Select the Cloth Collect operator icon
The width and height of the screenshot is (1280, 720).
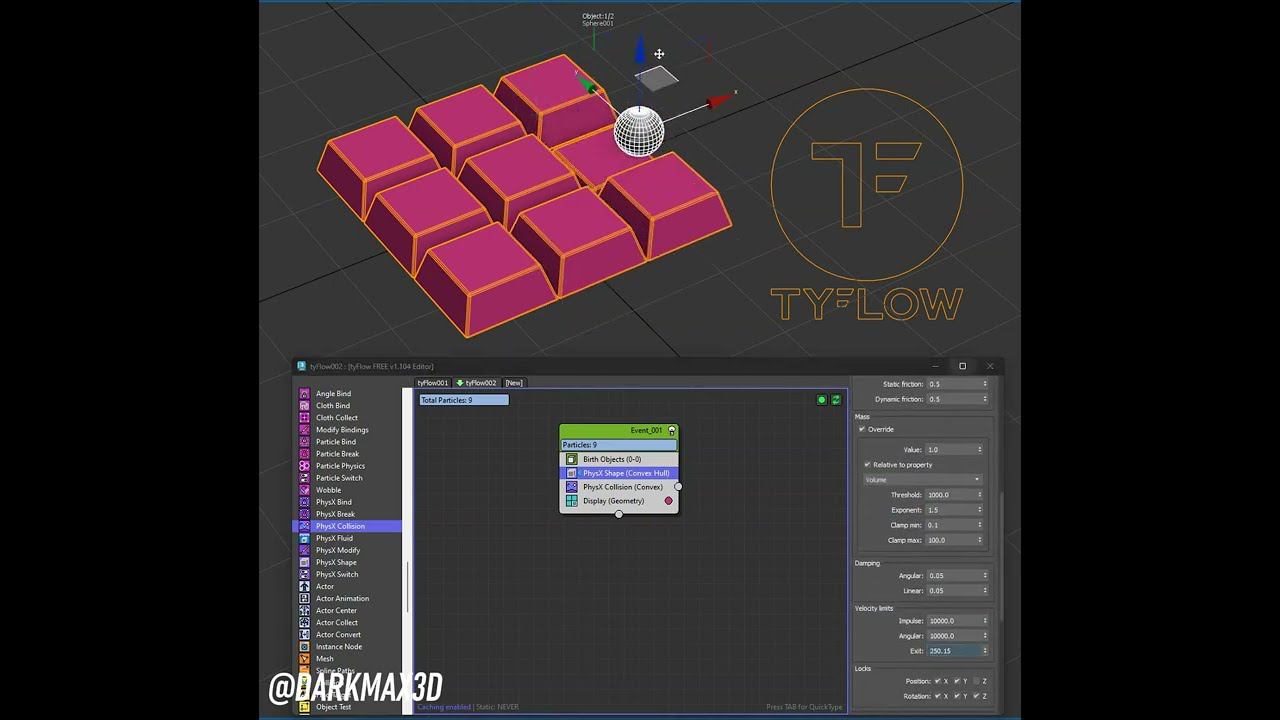(x=305, y=418)
